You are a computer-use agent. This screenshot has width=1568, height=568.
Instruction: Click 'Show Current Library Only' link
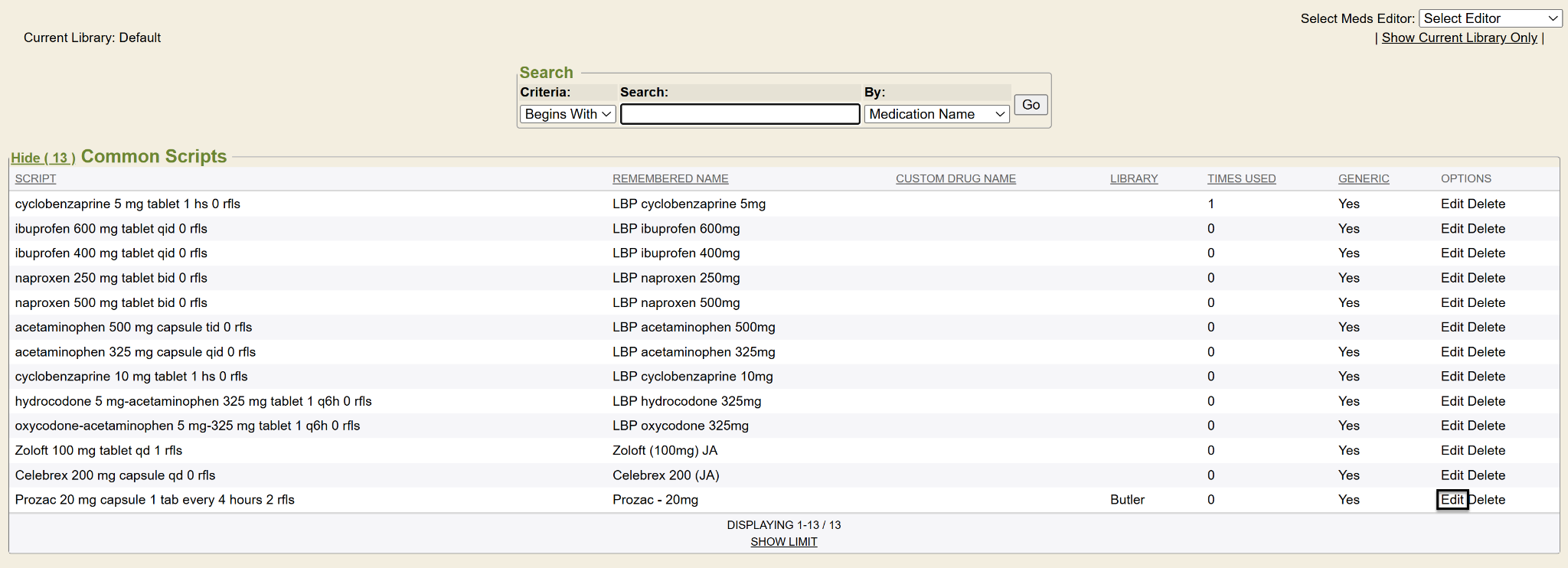1459,38
